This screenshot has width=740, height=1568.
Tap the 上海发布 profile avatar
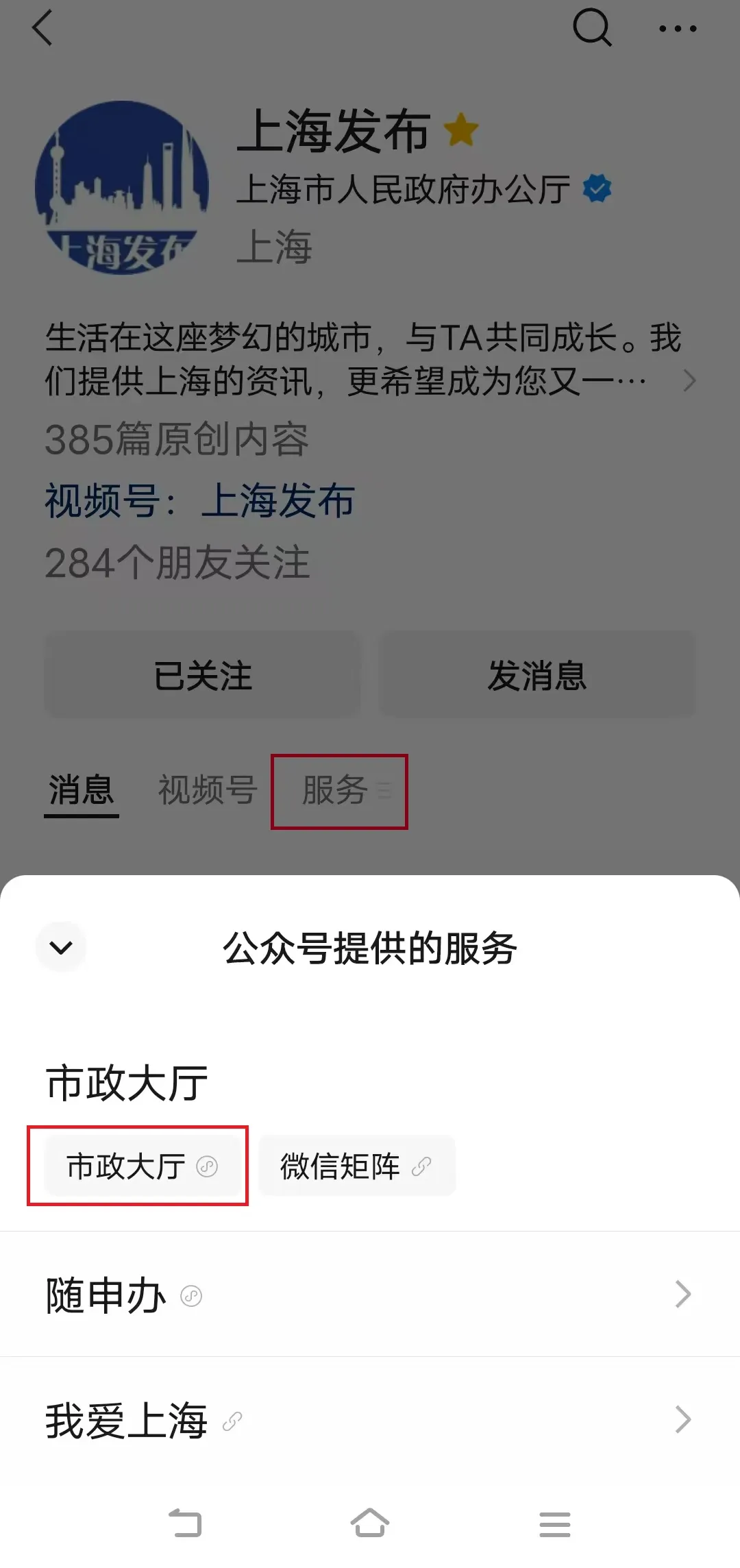point(122,188)
